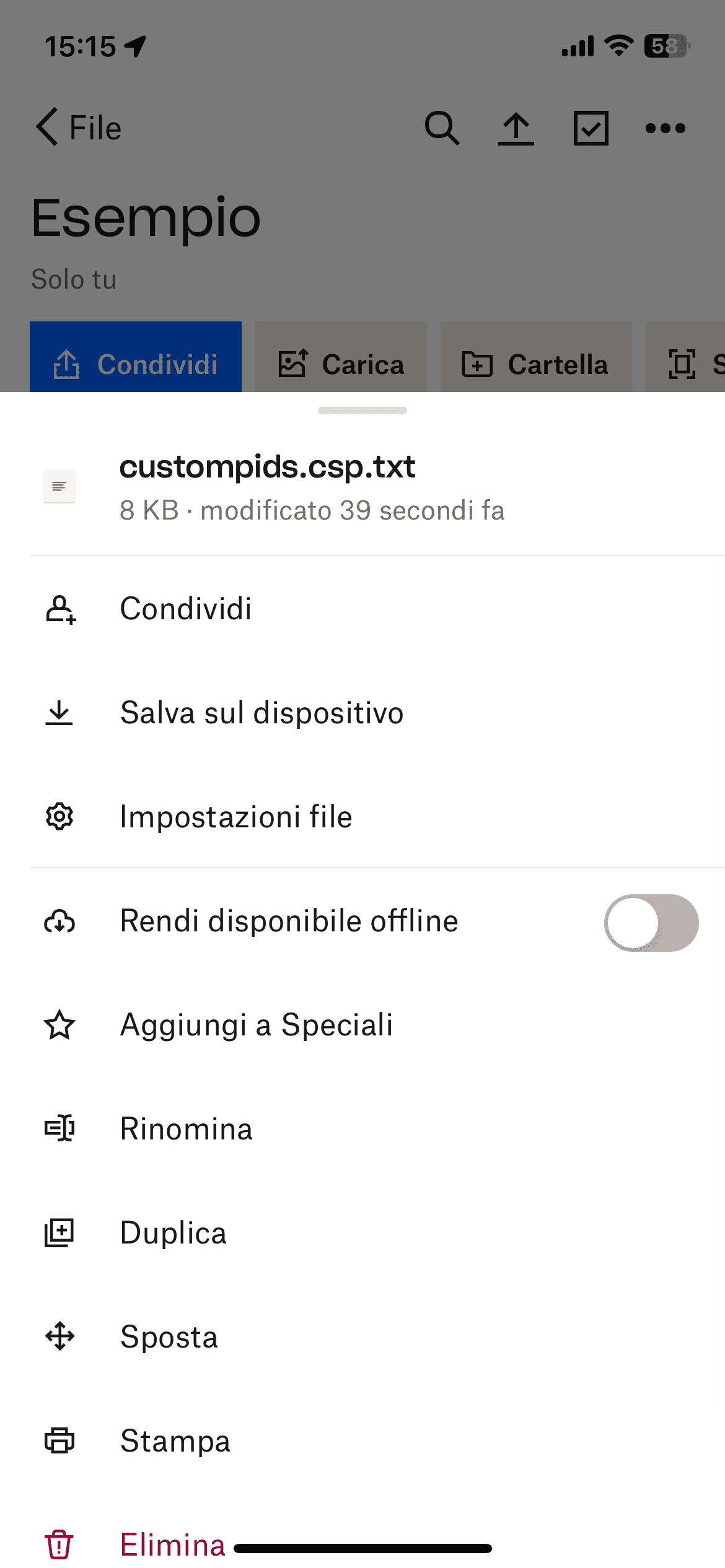Toggle Rendi disponibile offline switch
725x1568 pixels.
651,922
